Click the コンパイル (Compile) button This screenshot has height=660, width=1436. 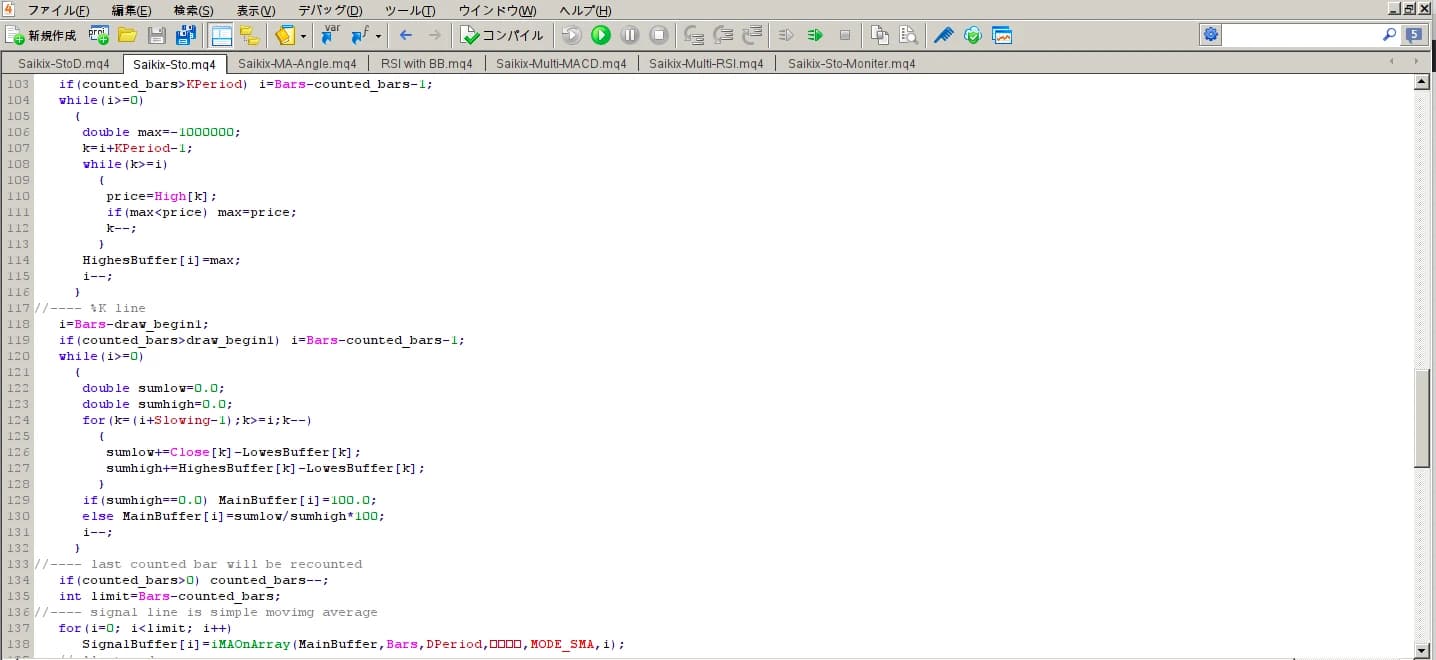coord(502,35)
